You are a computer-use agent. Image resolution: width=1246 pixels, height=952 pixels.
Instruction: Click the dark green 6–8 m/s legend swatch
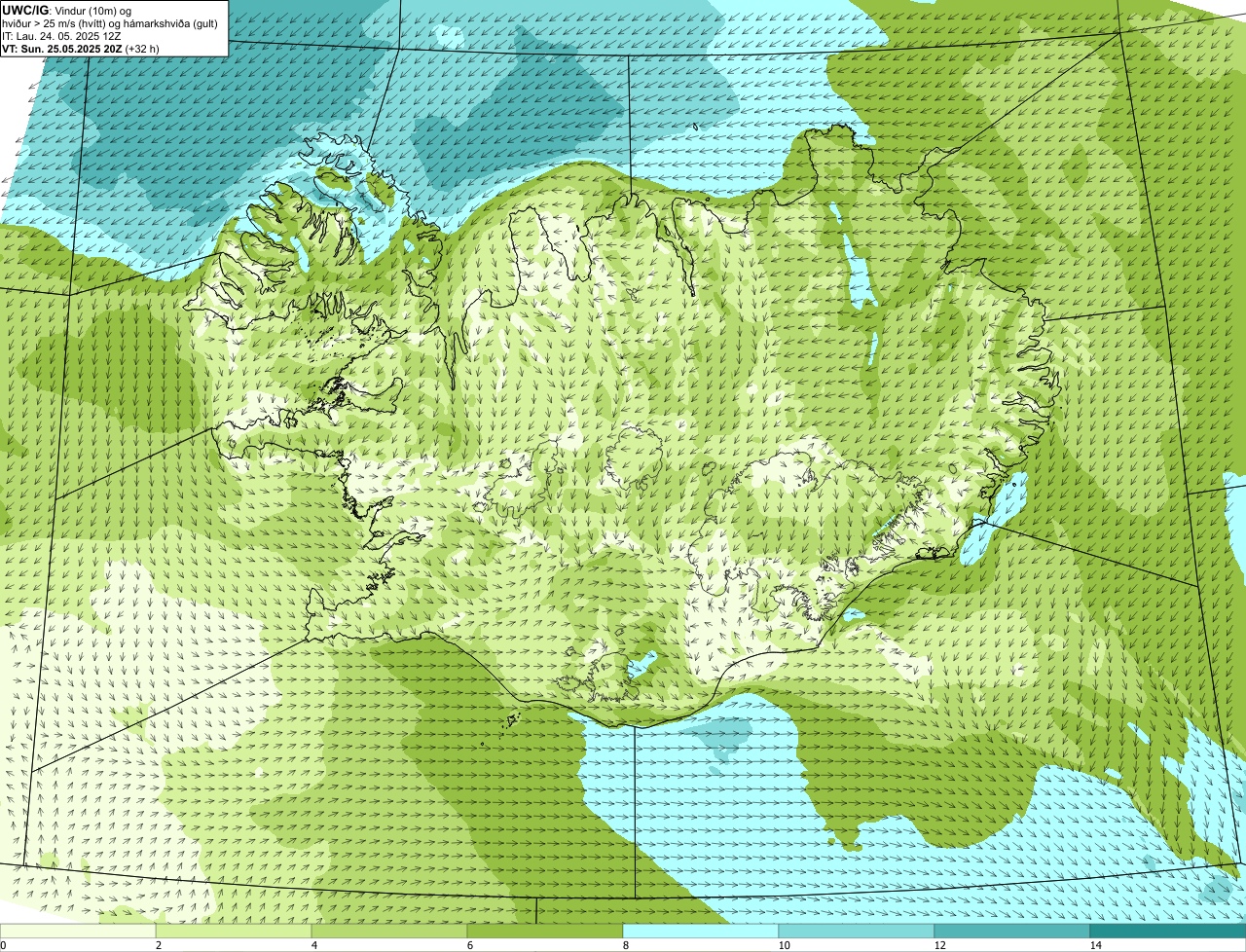tap(545, 931)
